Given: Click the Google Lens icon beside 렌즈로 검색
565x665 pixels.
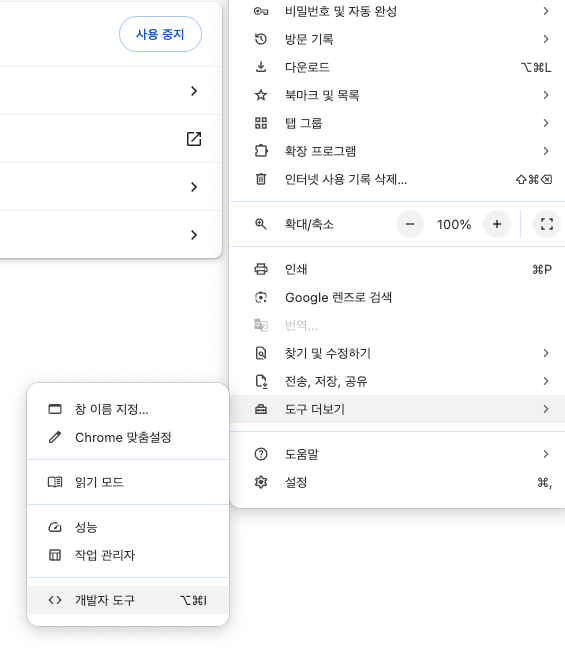Looking at the screenshot, I should point(261,297).
